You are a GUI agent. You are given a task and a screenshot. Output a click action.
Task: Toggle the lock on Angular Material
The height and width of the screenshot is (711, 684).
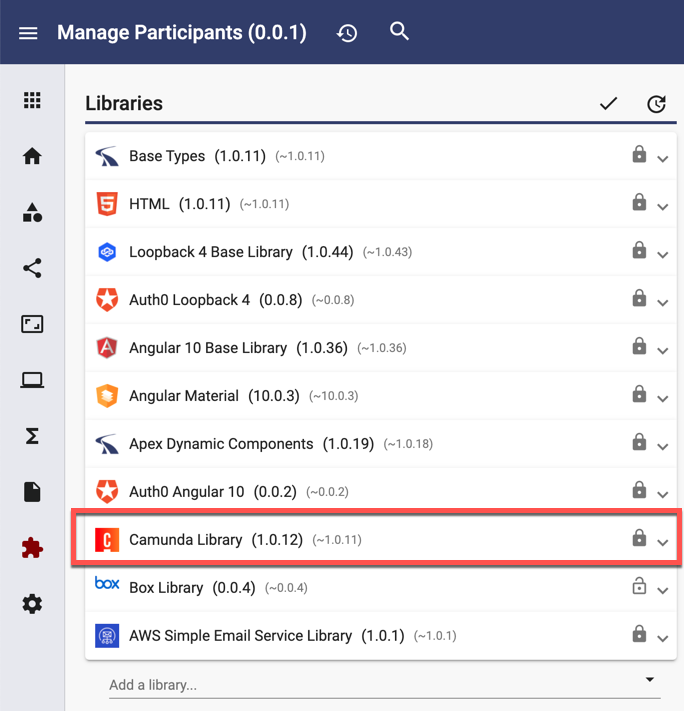[x=639, y=394]
